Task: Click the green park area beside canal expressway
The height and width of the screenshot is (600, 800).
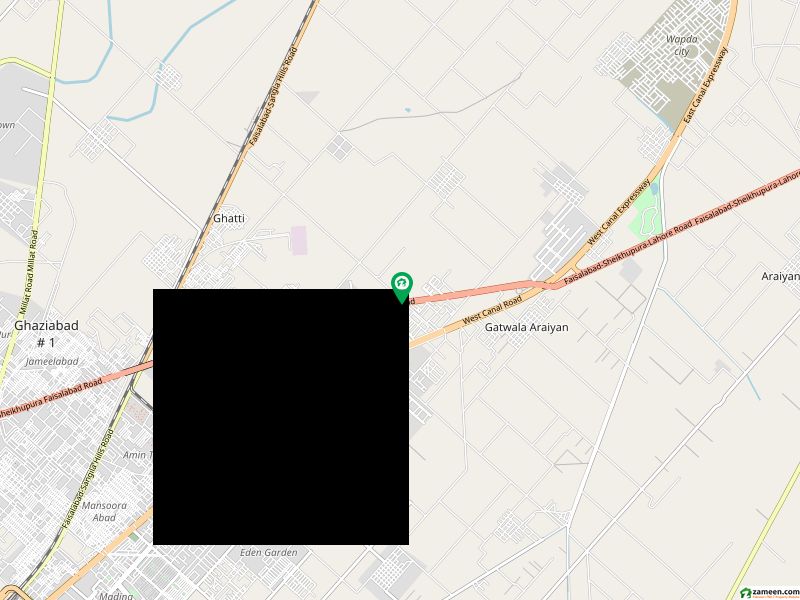Action: 645,213
